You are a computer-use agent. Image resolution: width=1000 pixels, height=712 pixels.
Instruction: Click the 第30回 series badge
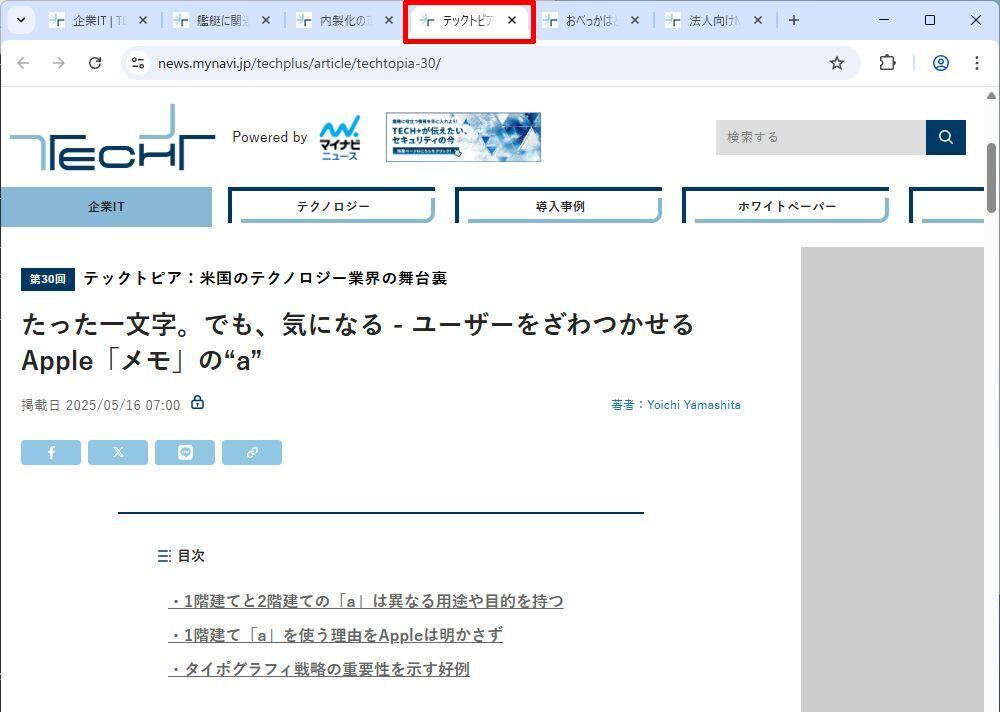tap(48, 279)
